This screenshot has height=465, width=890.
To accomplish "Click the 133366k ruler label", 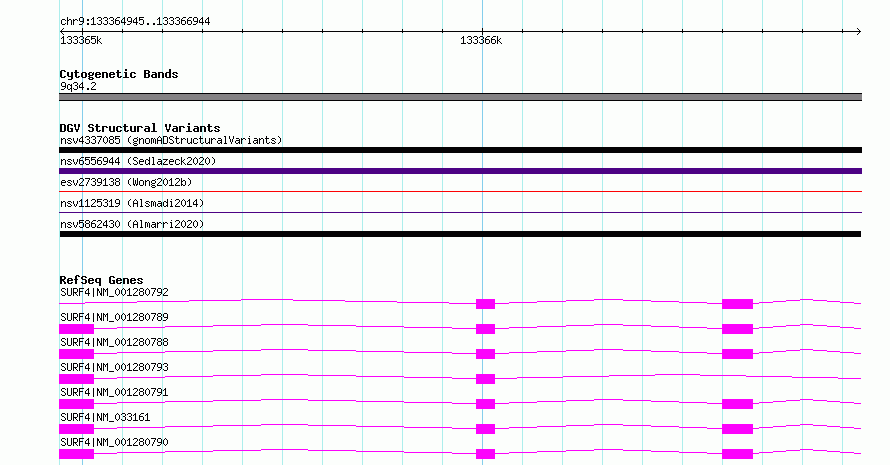I will (x=481, y=40).
